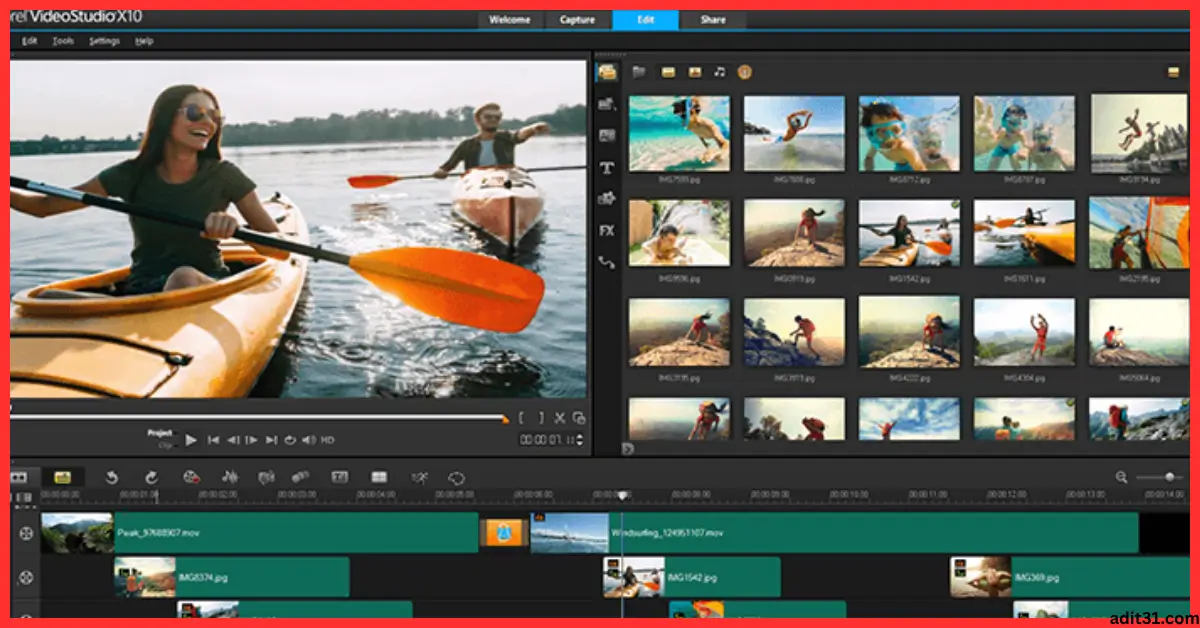
Task: Open the Help menu
Action: point(144,41)
